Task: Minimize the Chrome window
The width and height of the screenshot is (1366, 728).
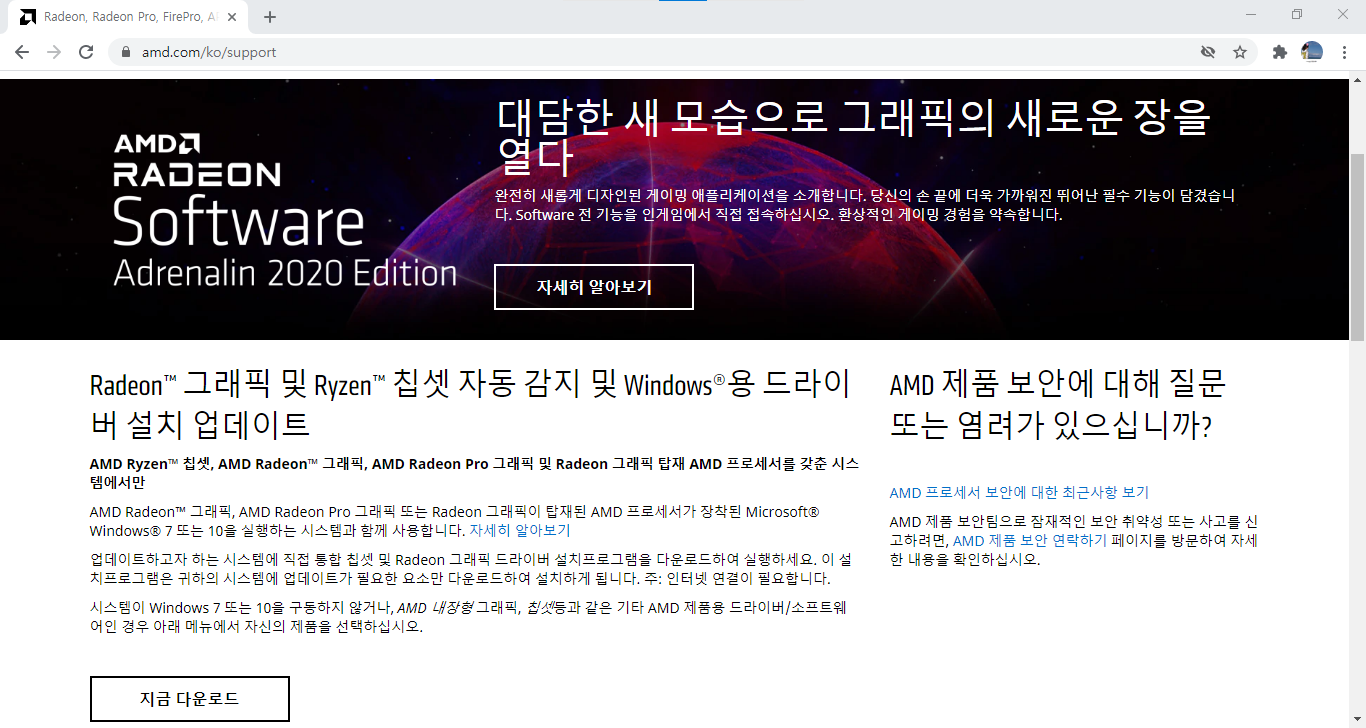Action: click(x=1251, y=14)
